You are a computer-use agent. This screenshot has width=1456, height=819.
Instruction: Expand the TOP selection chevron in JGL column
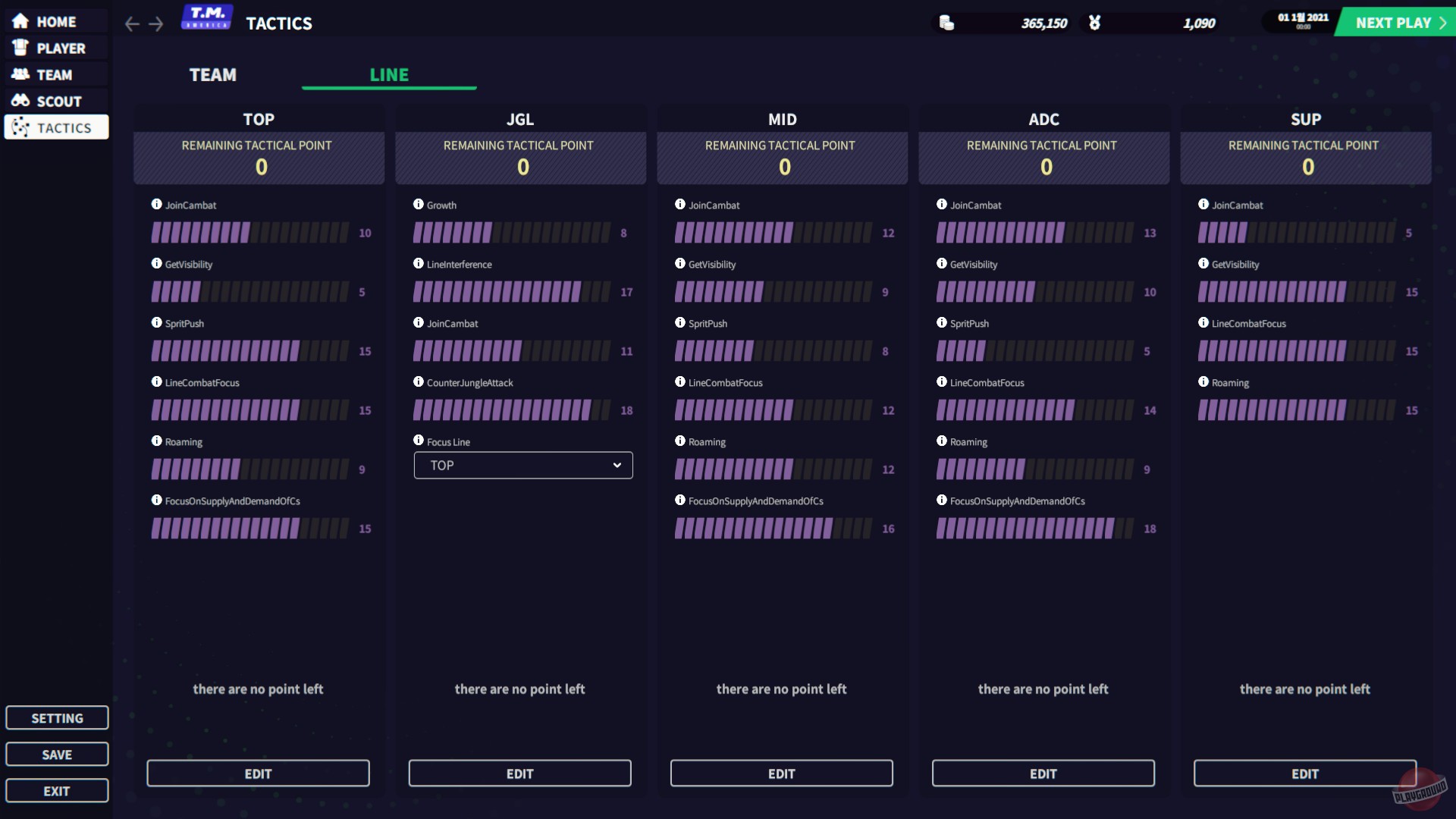(x=617, y=465)
